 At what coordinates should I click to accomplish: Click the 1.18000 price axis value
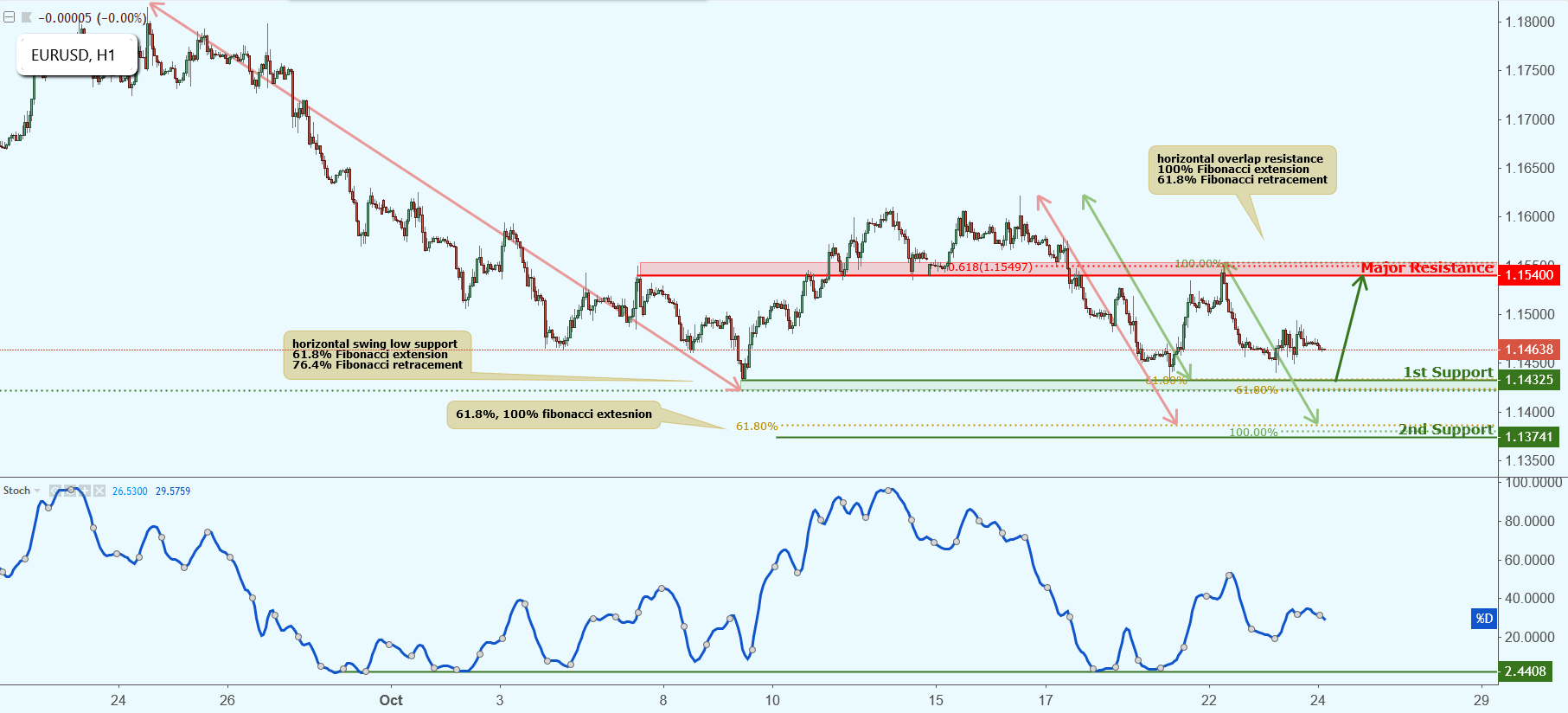click(1530, 22)
